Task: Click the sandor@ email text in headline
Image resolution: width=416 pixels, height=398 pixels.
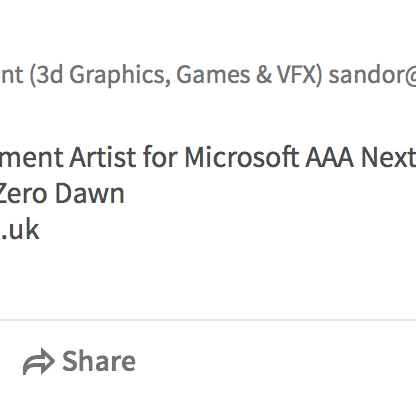Action: coord(372,75)
